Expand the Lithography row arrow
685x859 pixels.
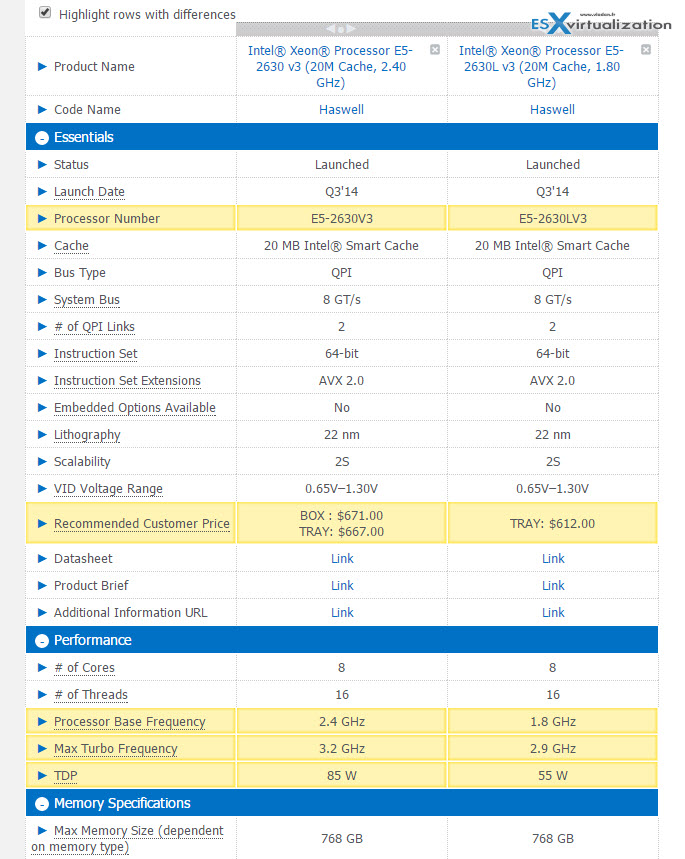42,434
